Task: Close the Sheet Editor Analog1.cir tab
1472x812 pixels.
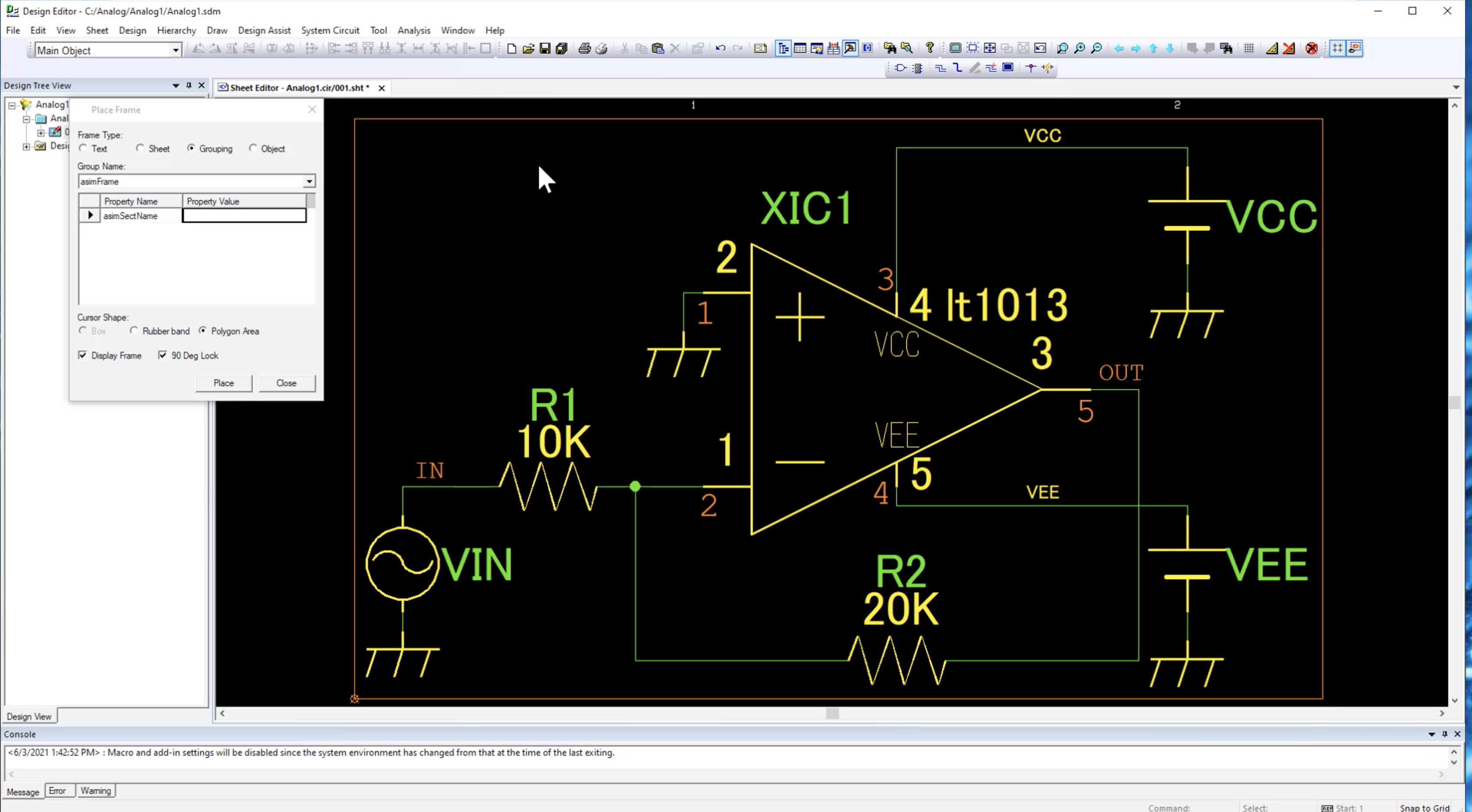Action: [x=382, y=88]
